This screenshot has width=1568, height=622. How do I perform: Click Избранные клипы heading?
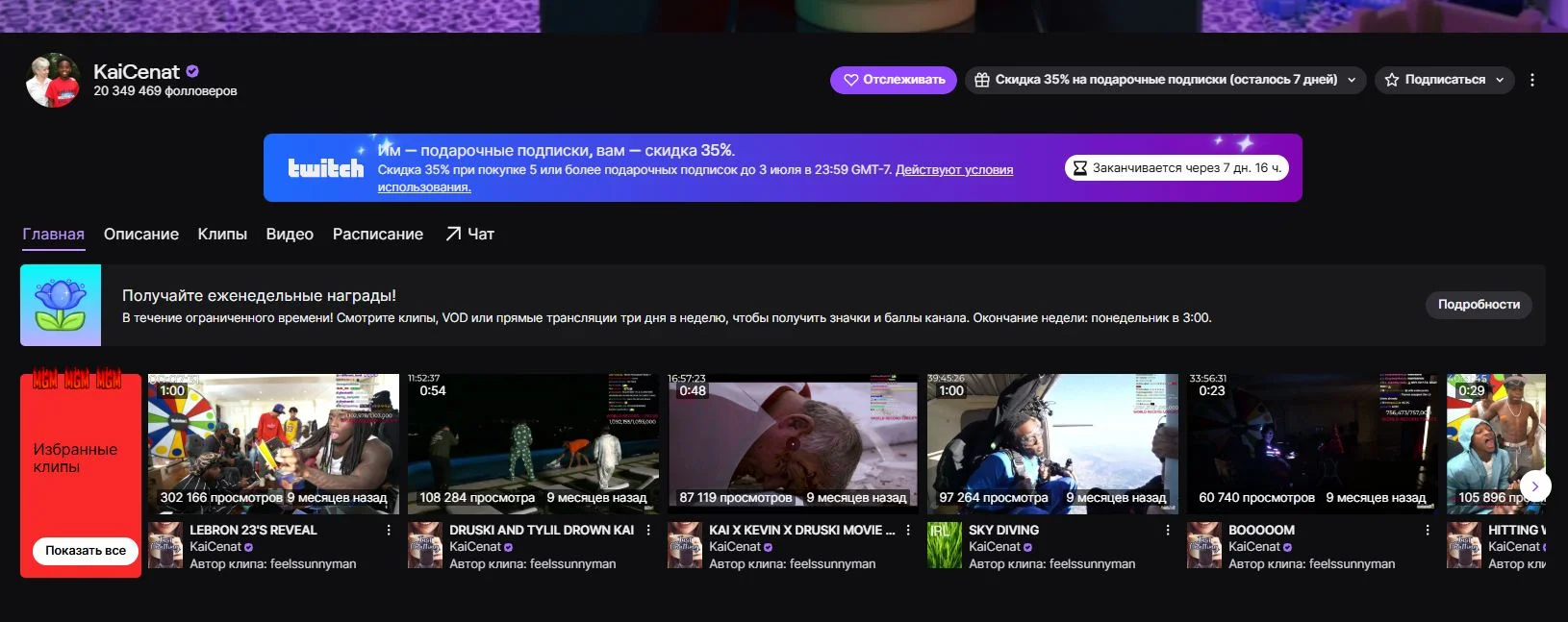point(75,458)
